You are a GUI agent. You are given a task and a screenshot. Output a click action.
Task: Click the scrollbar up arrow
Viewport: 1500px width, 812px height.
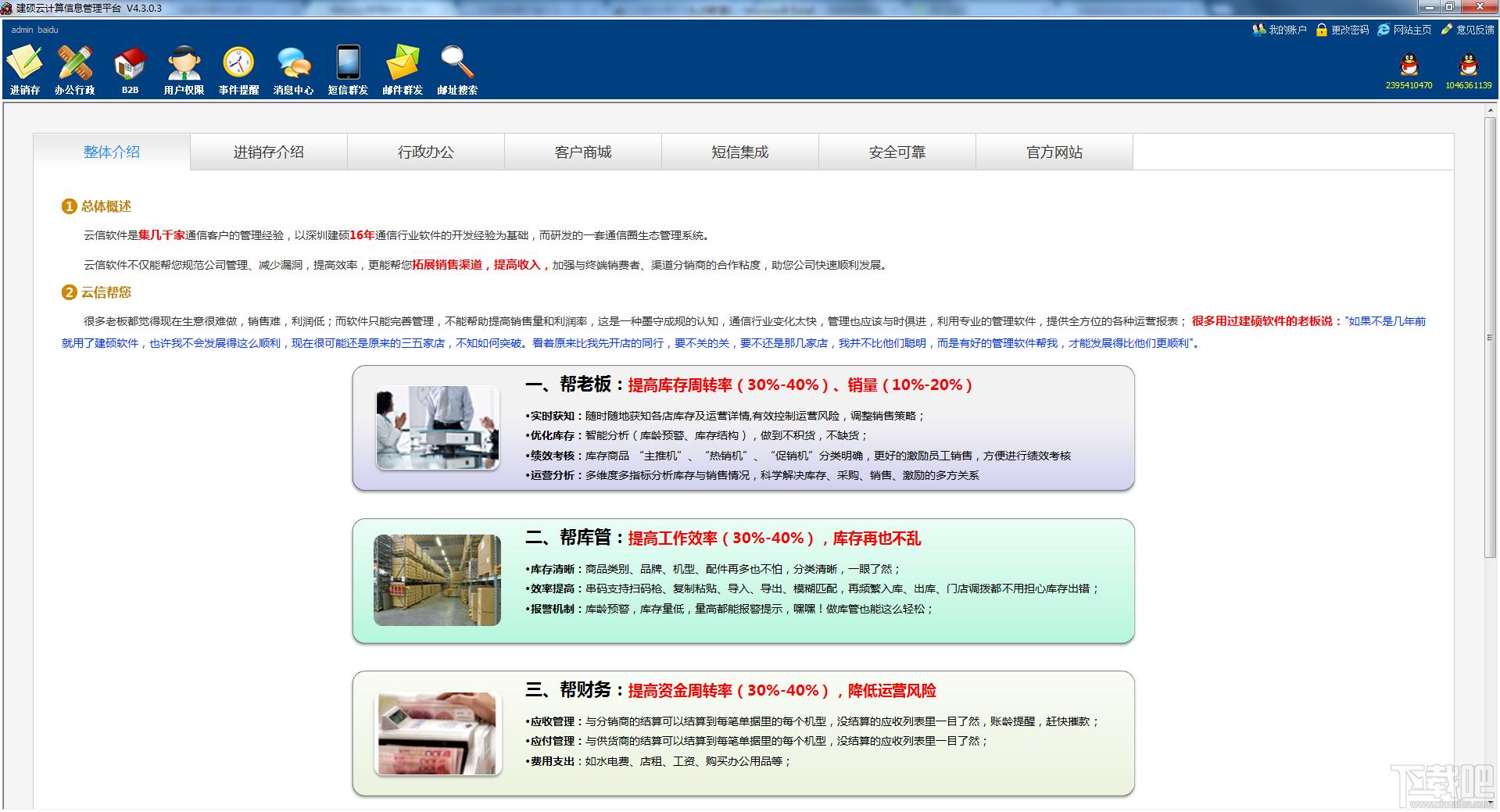pyautogui.click(x=1491, y=111)
